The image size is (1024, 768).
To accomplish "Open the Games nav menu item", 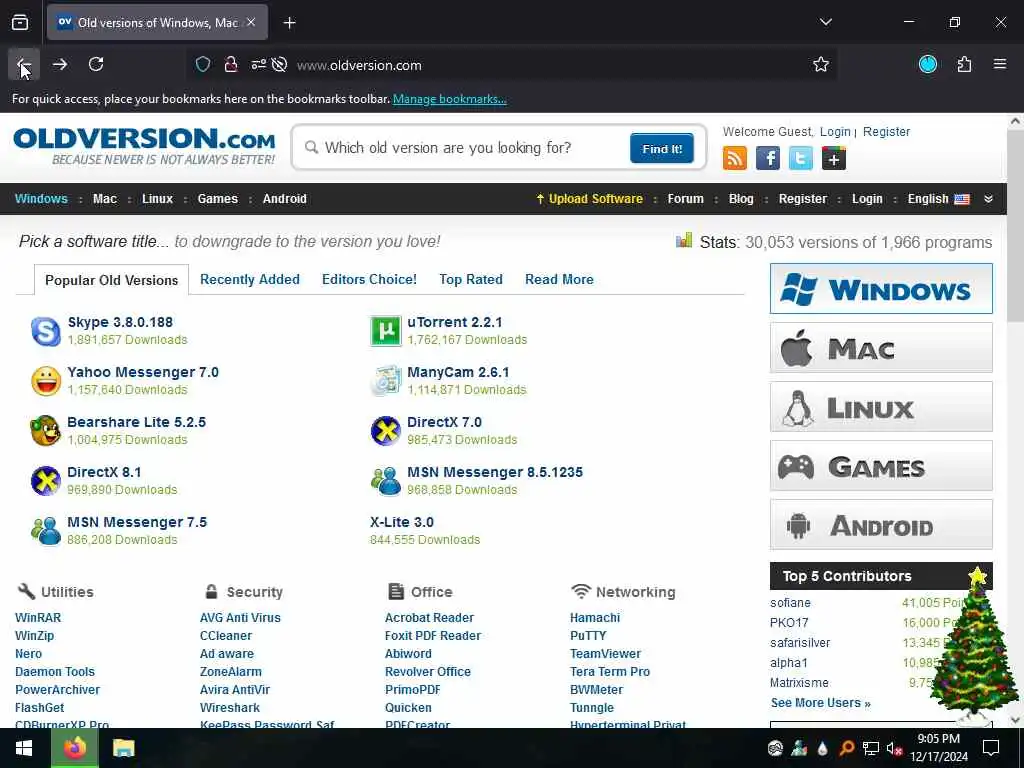I will (x=217, y=199).
